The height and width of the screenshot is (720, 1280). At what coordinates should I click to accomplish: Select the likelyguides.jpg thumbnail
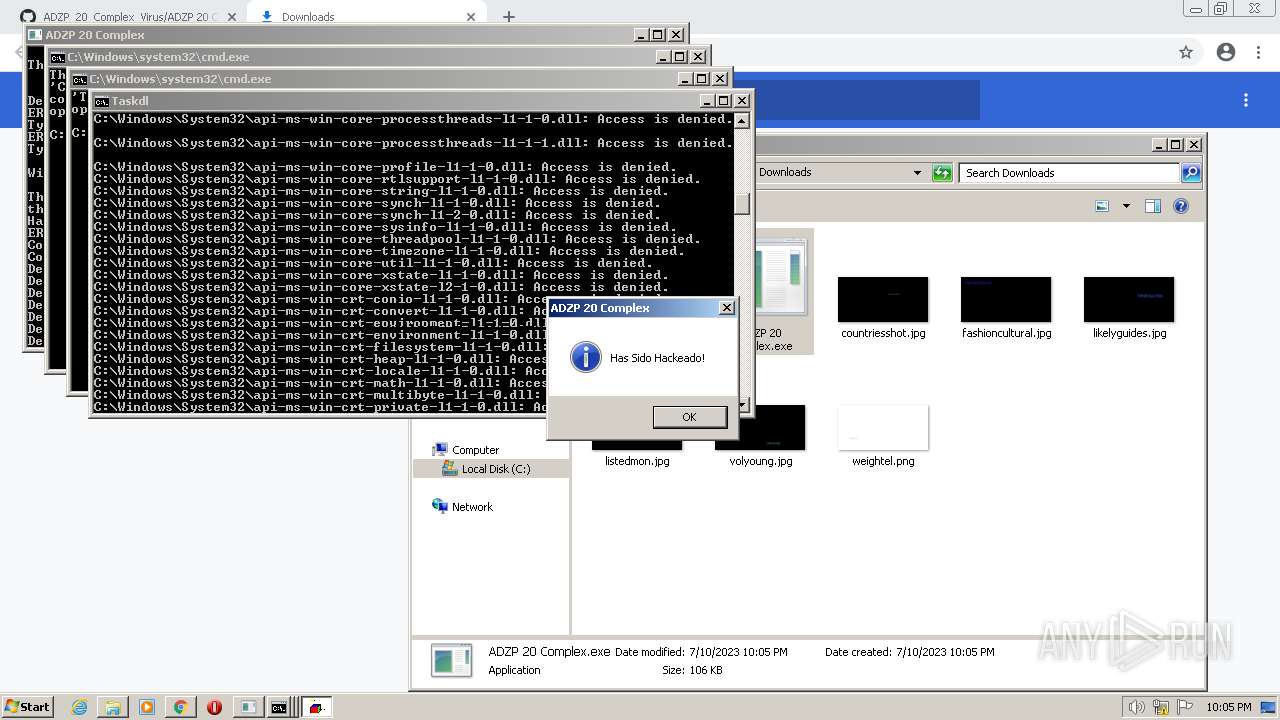point(1129,299)
